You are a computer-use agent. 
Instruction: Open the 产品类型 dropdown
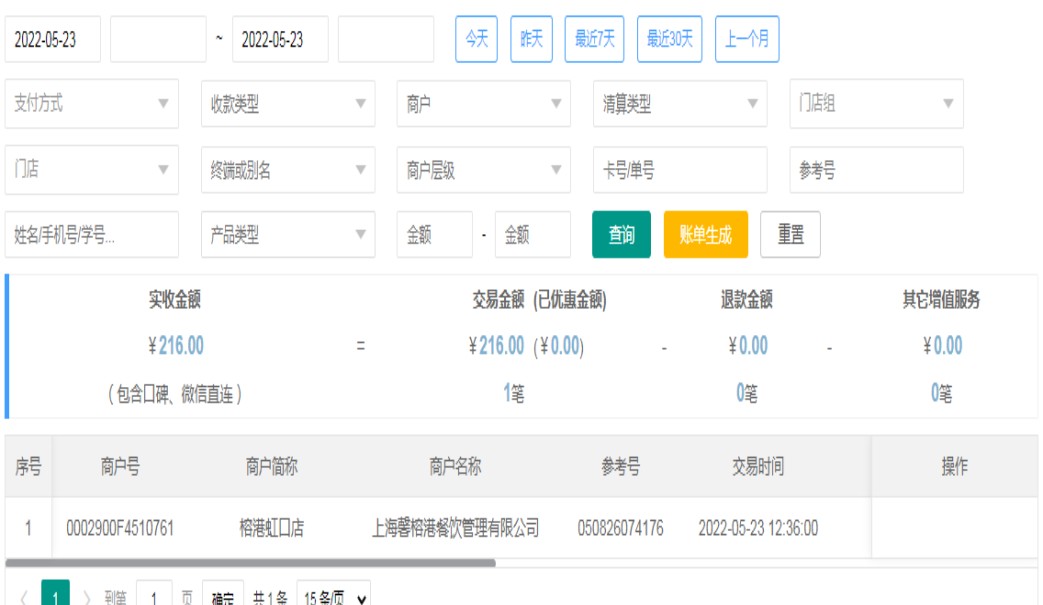point(288,235)
